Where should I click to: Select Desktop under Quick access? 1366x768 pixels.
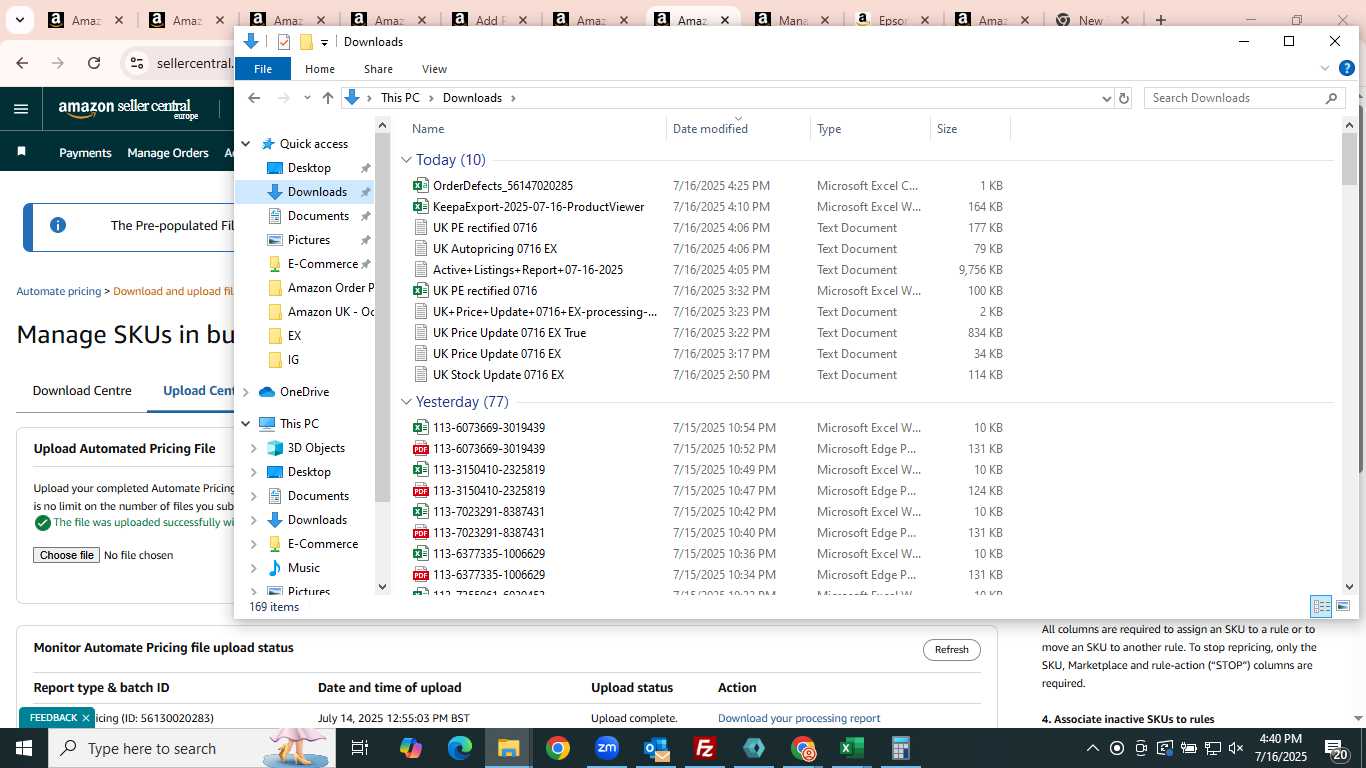309,168
